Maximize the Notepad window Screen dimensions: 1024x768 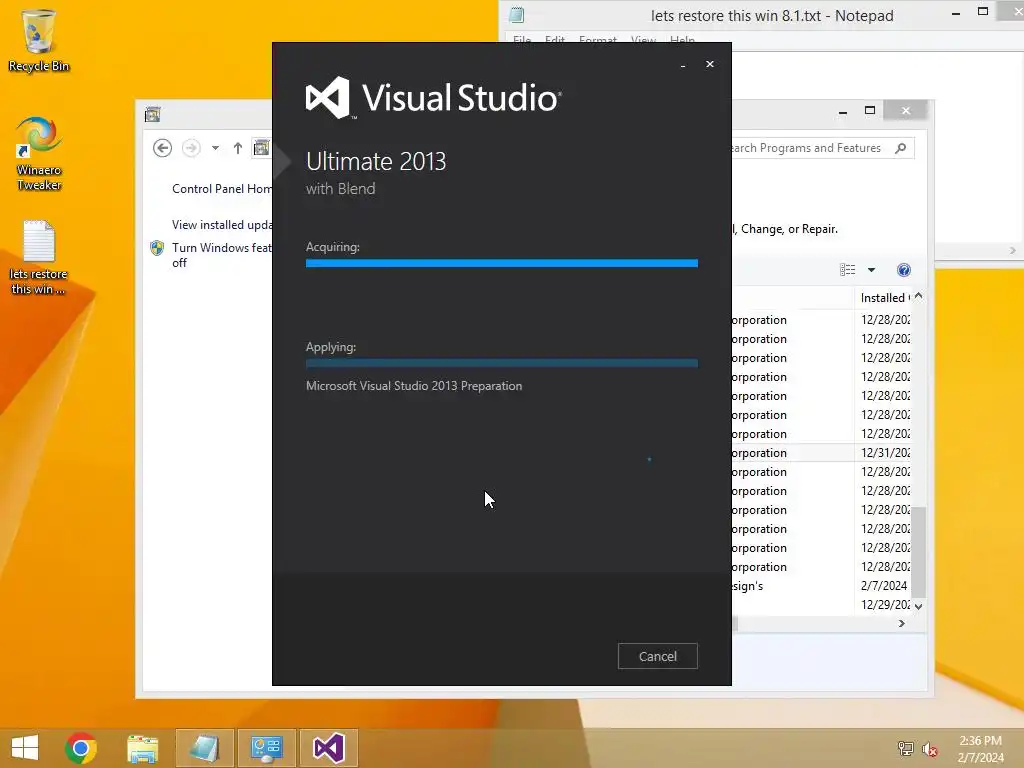[x=983, y=12]
